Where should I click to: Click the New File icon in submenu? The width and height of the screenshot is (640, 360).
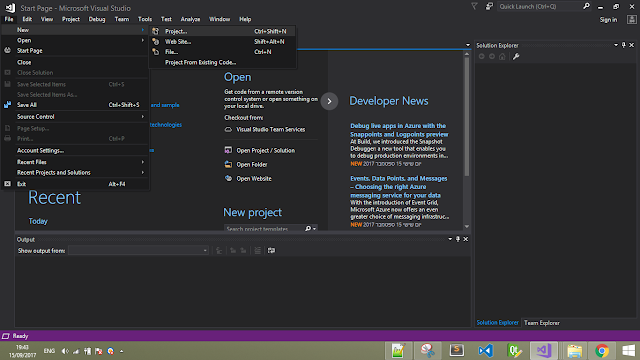[x=156, y=52]
